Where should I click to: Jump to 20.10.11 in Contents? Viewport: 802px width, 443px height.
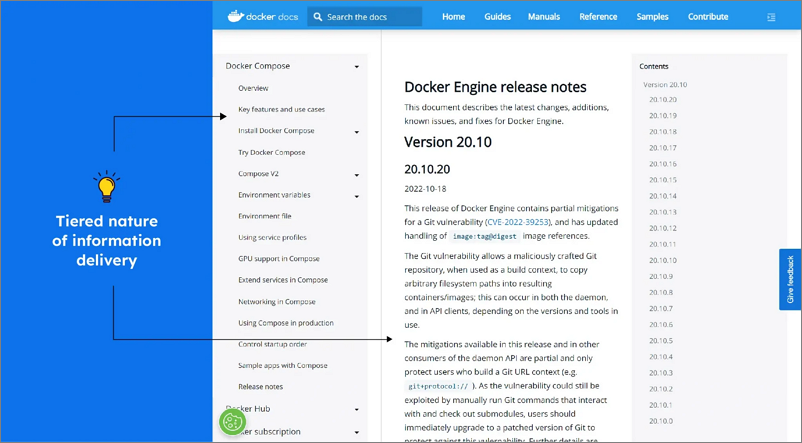[663, 245]
